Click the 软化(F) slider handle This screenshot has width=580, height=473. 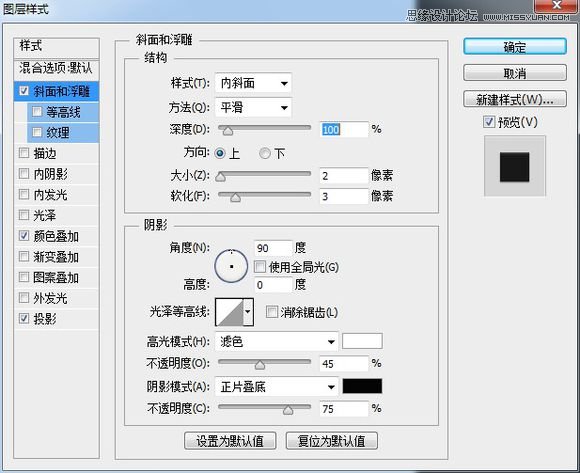[x=236, y=197]
